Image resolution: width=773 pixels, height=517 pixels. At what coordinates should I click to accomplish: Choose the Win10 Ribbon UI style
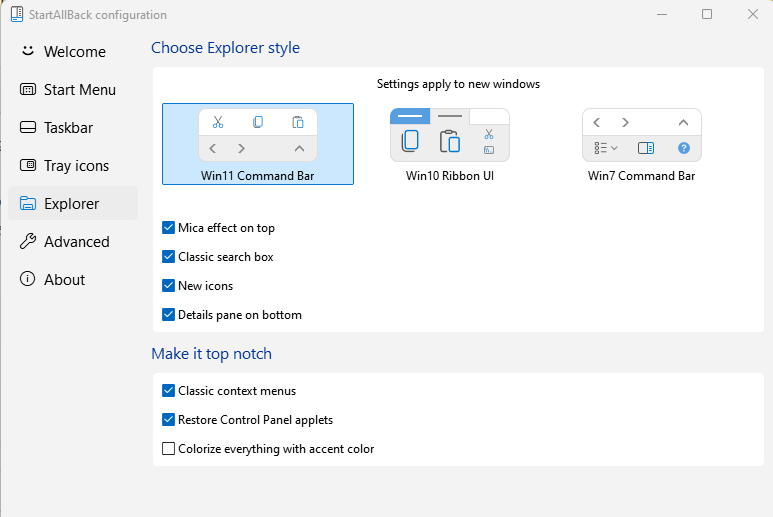(x=450, y=144)
